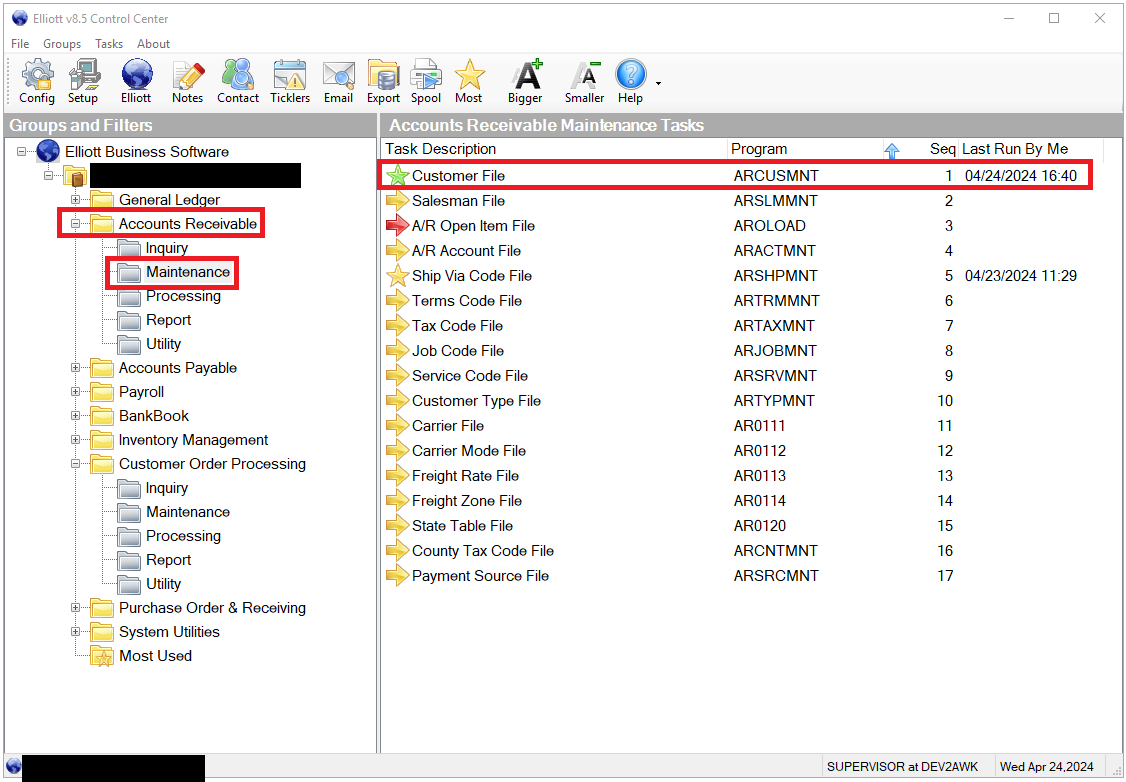Image resolution: width=1126 pixels, height=782 pixels.
Task: Click the Most star toolbar icon
Action: (469, 81)
